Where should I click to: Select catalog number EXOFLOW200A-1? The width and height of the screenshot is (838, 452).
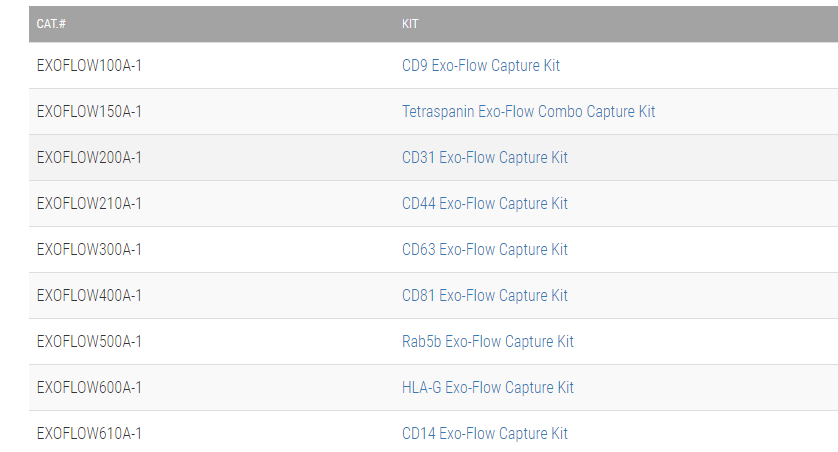pos(89,158)
